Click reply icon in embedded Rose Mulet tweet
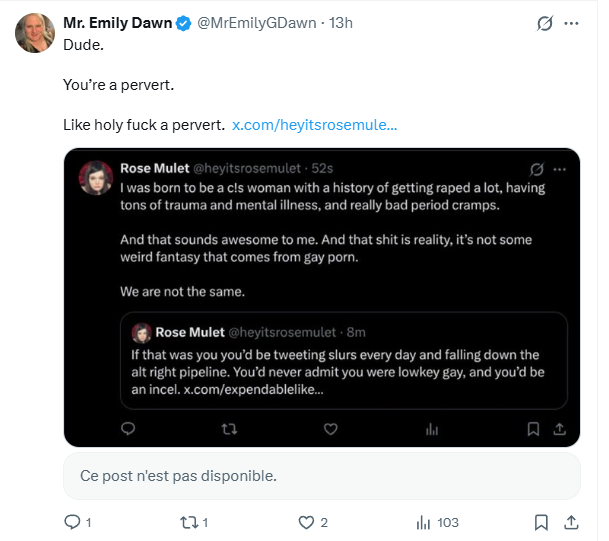This screenshot has height=541, width=609. coord(128,428)
